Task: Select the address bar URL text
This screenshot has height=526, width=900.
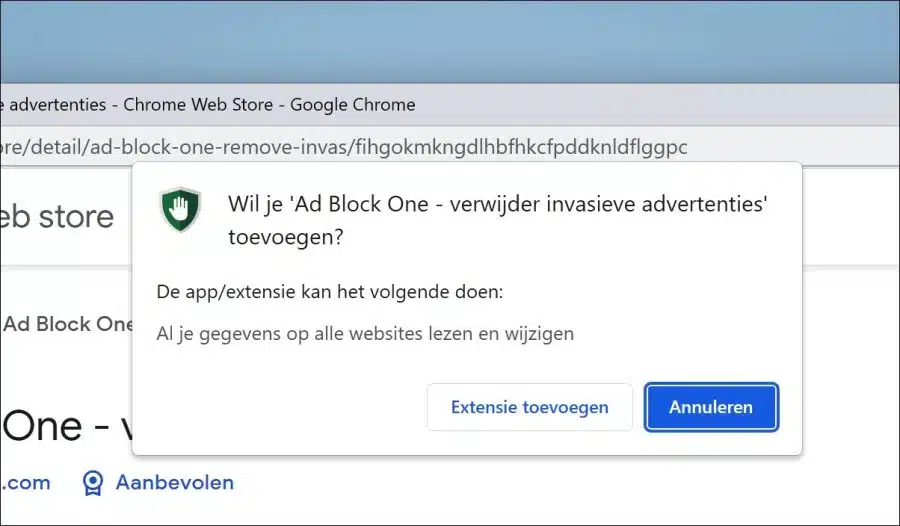Action: (343, 147)
